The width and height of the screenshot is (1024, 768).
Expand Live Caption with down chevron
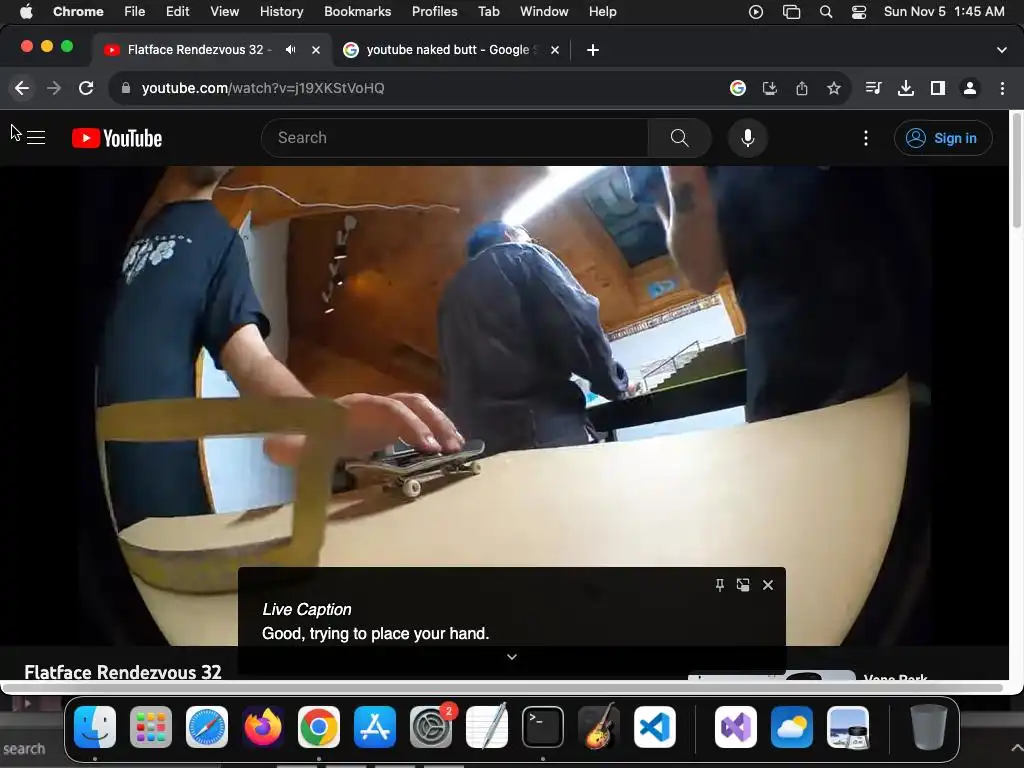click(x=512, y=657)
